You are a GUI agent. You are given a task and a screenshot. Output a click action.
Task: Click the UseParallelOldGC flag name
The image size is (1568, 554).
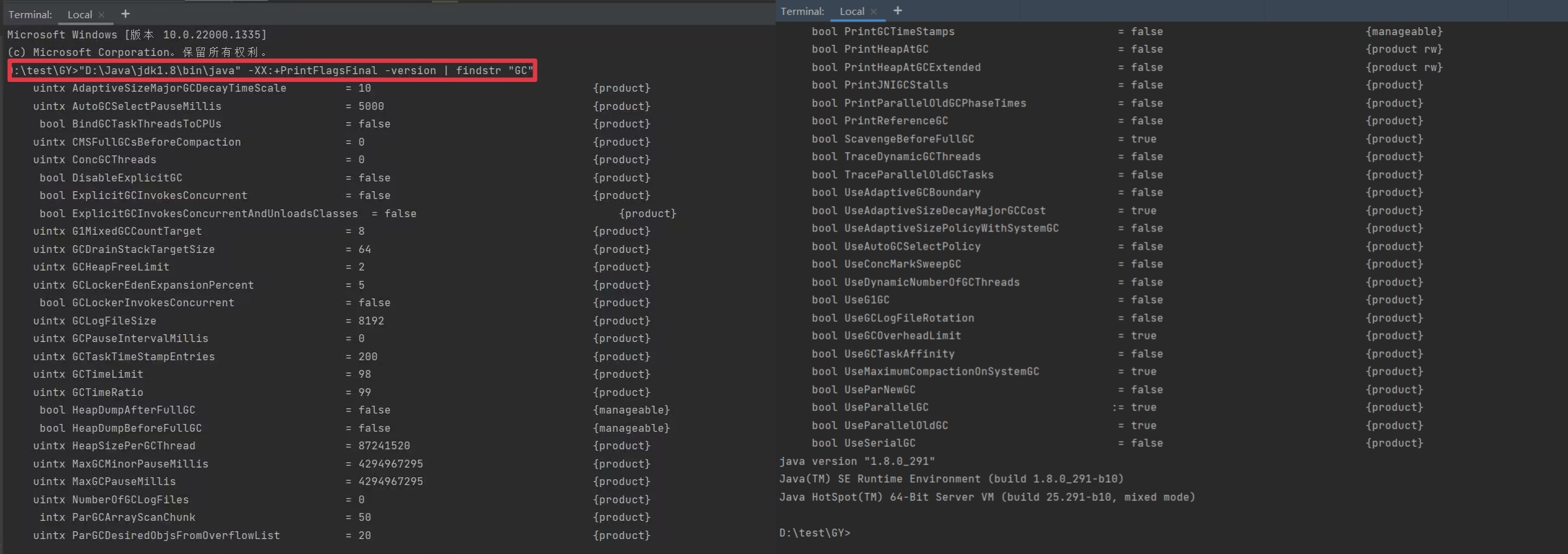click(896, 425)
